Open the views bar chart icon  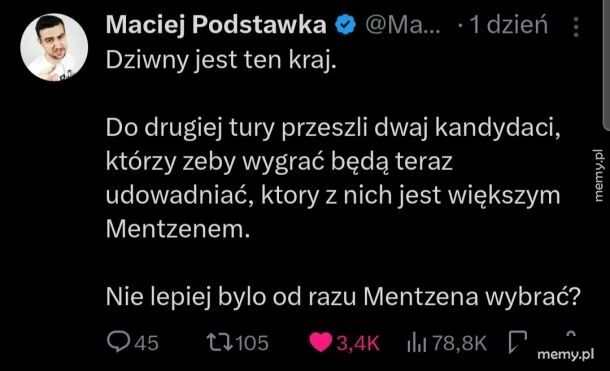tap(417, 343)
